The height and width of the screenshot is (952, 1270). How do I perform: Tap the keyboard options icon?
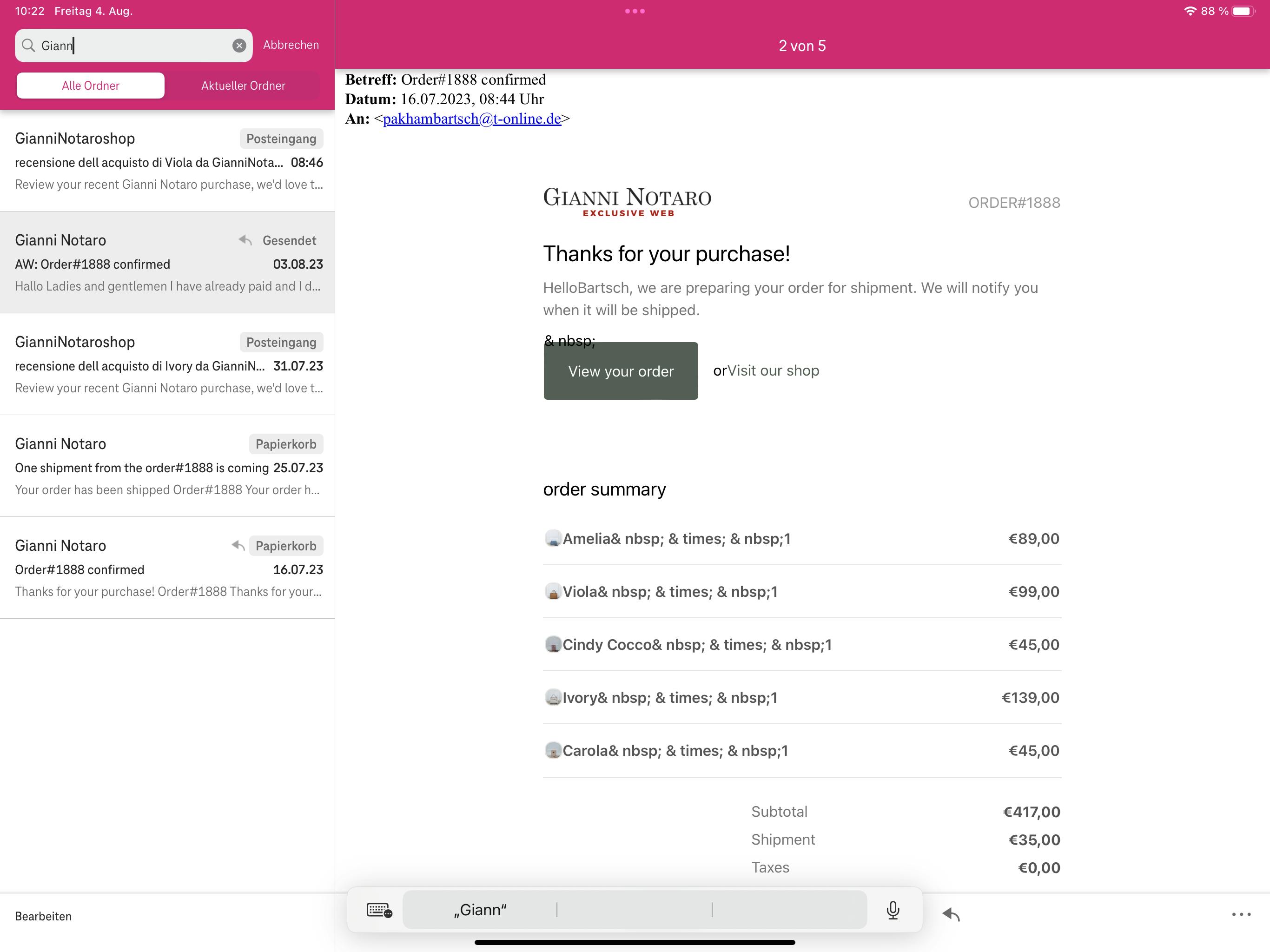379,910
